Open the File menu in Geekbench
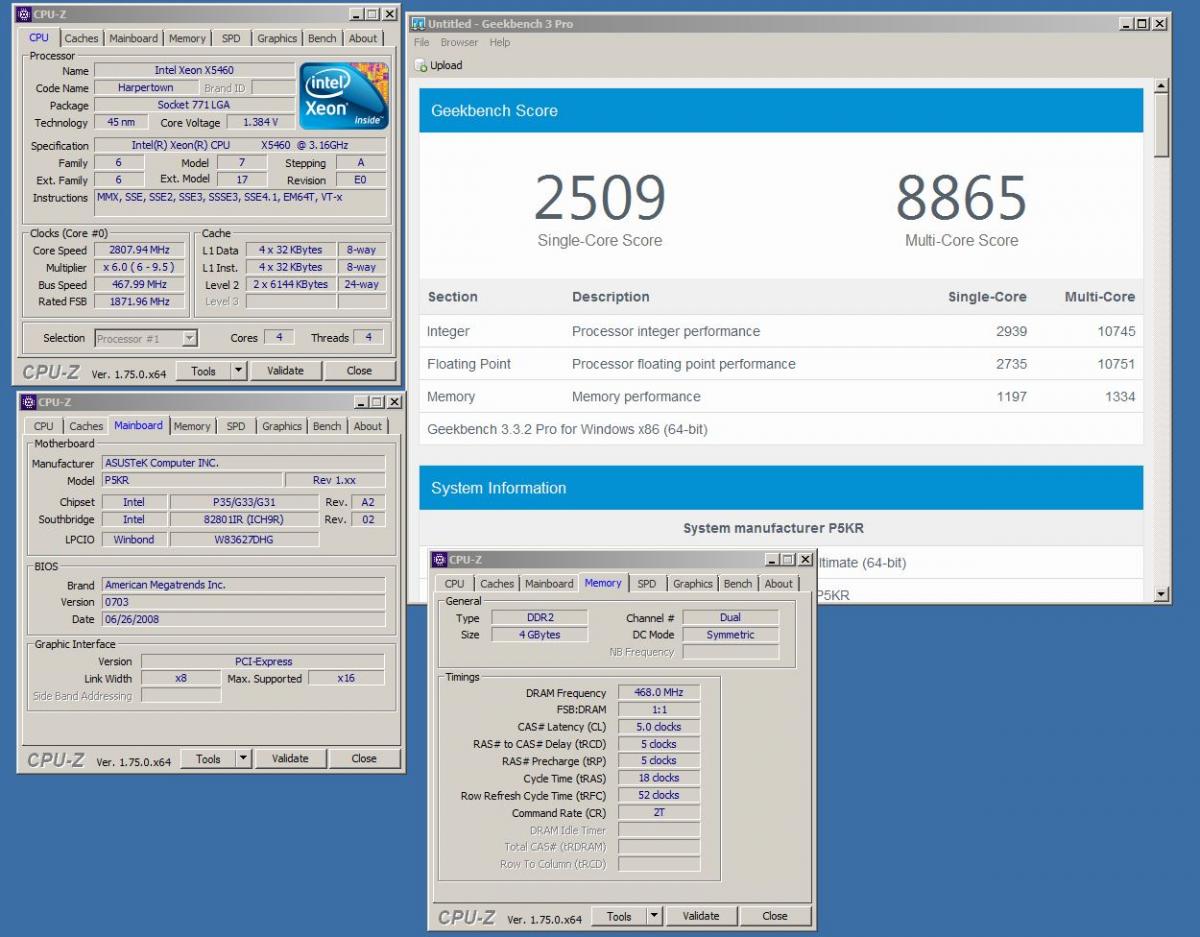 point(421,42)
